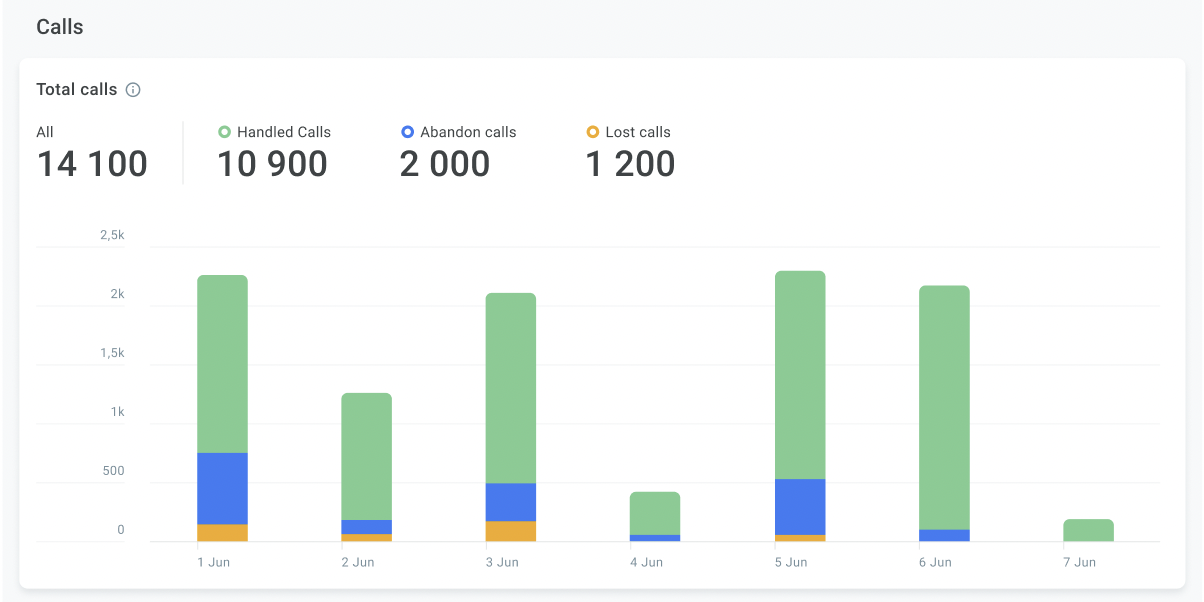
Task: Toggle the Lost calls legend marker
Action: 592,132
